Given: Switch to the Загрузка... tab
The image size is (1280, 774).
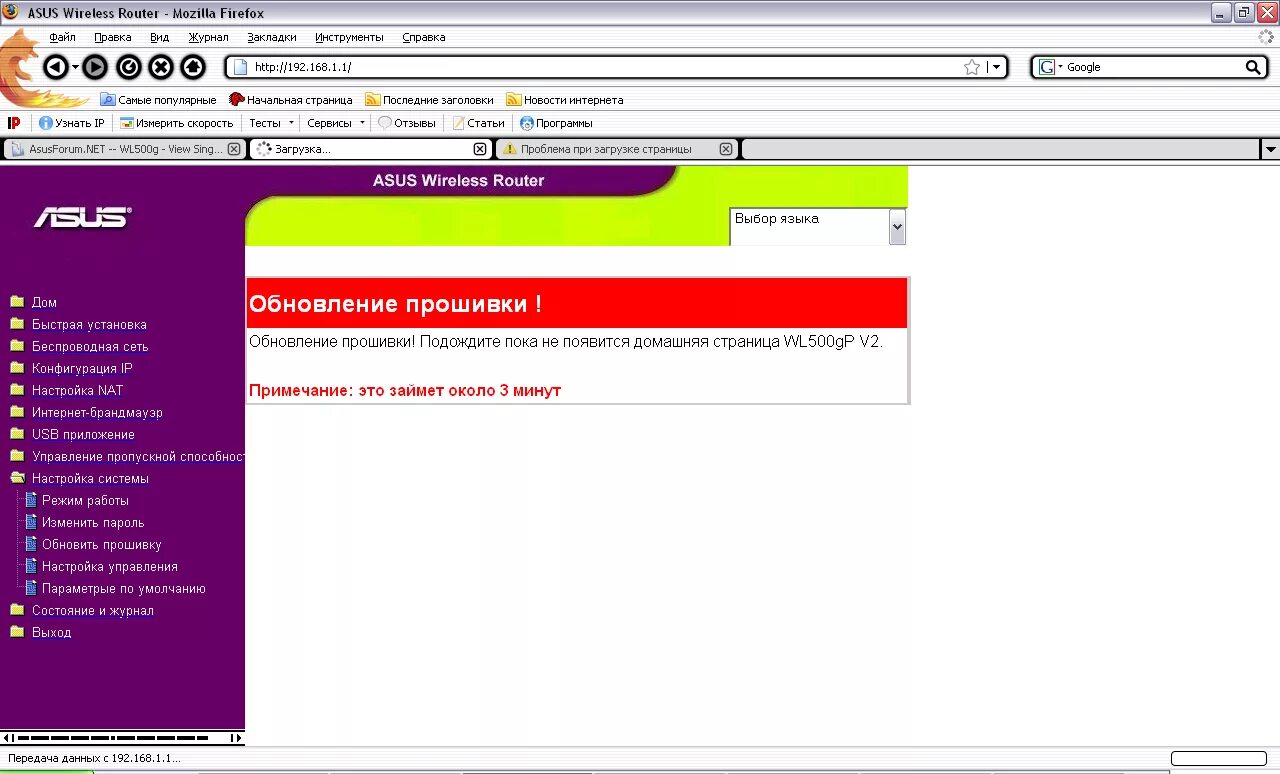Looking at the screenshot, I should pyautogui.click(x=370, y=149).
